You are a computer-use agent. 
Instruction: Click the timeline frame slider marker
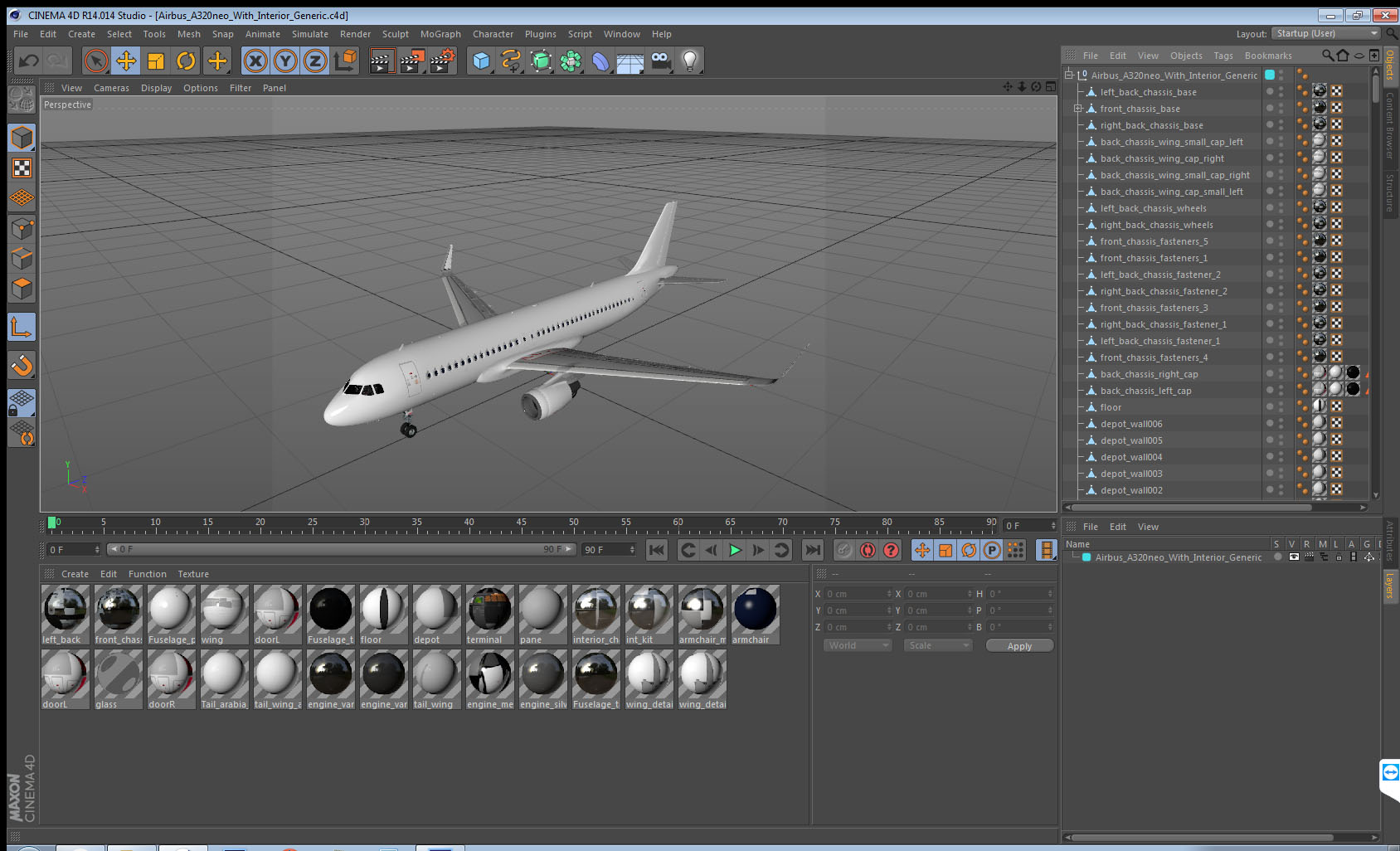[x=52, y=523]
